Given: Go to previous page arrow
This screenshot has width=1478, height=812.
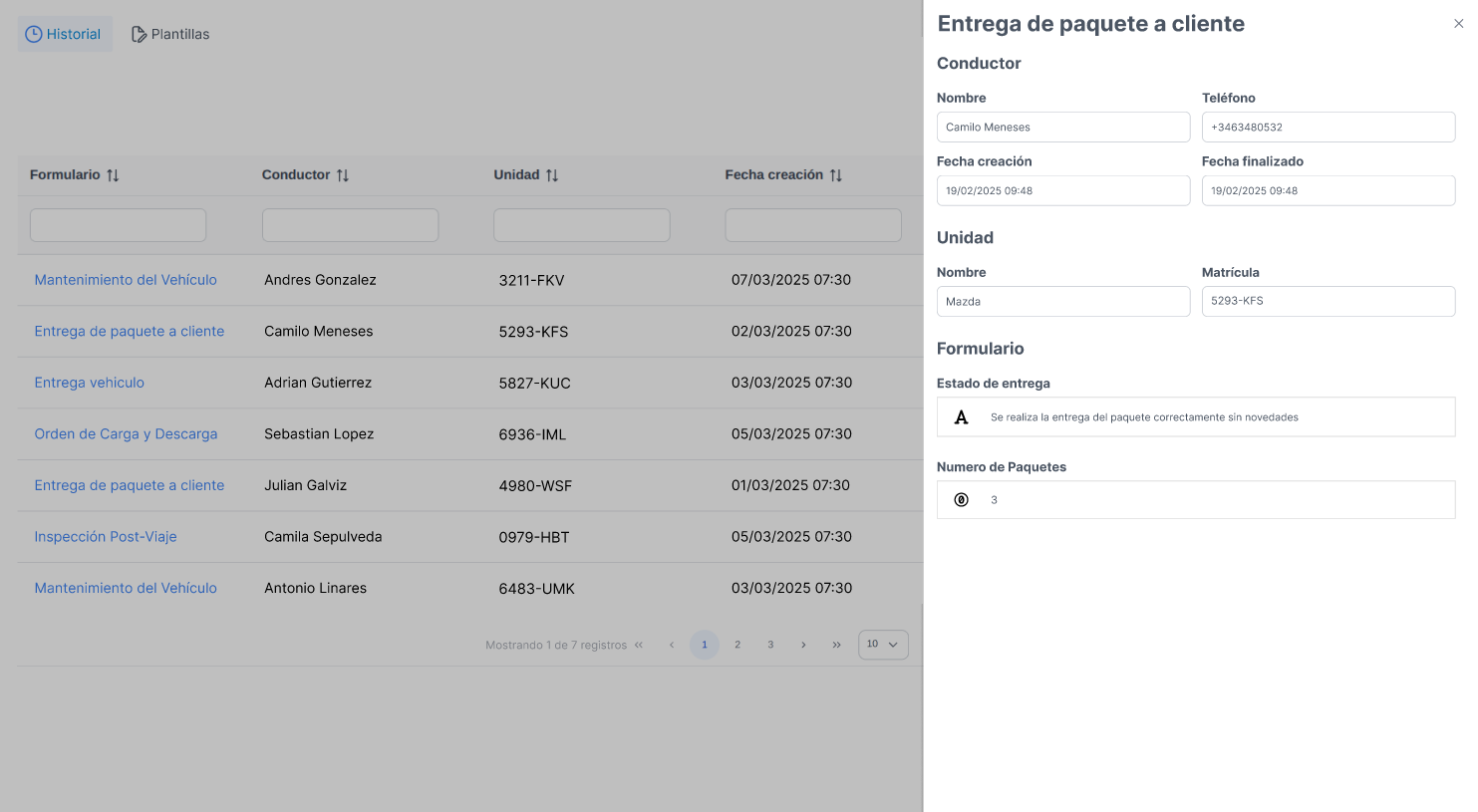Looking at the screenshot, I should pos(672,645).
